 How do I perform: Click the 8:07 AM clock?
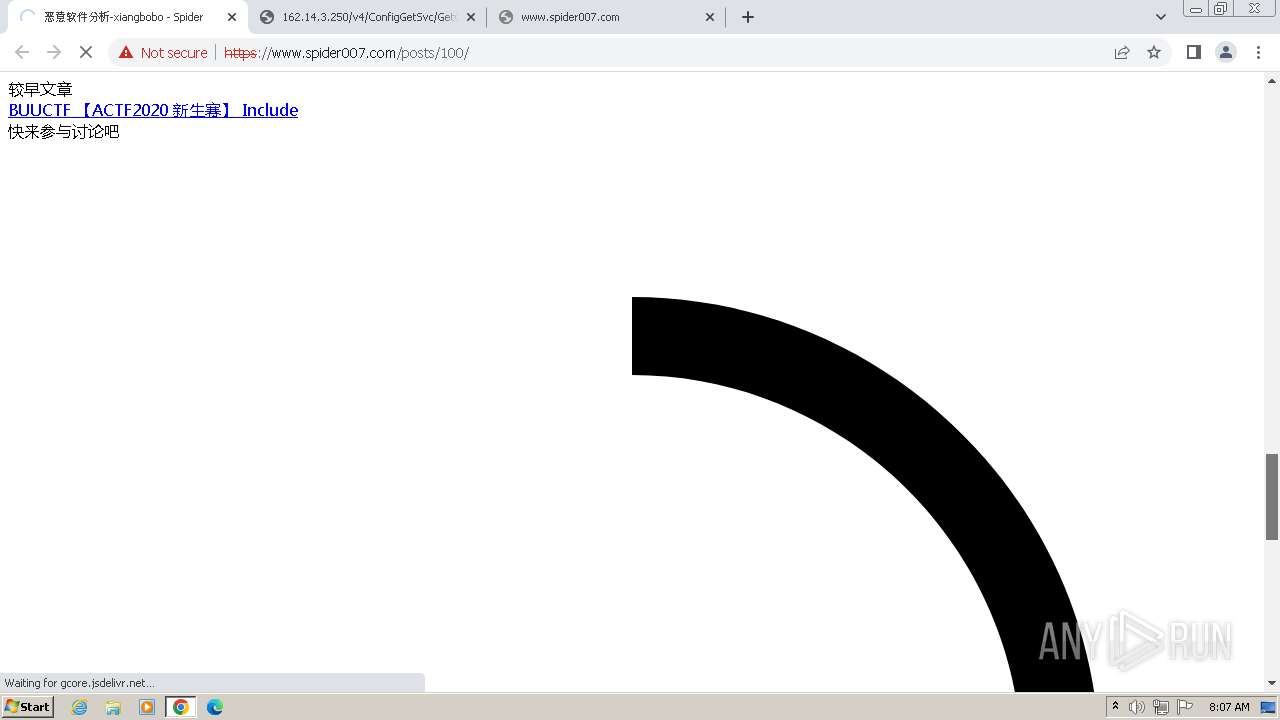click(1229, 707)
